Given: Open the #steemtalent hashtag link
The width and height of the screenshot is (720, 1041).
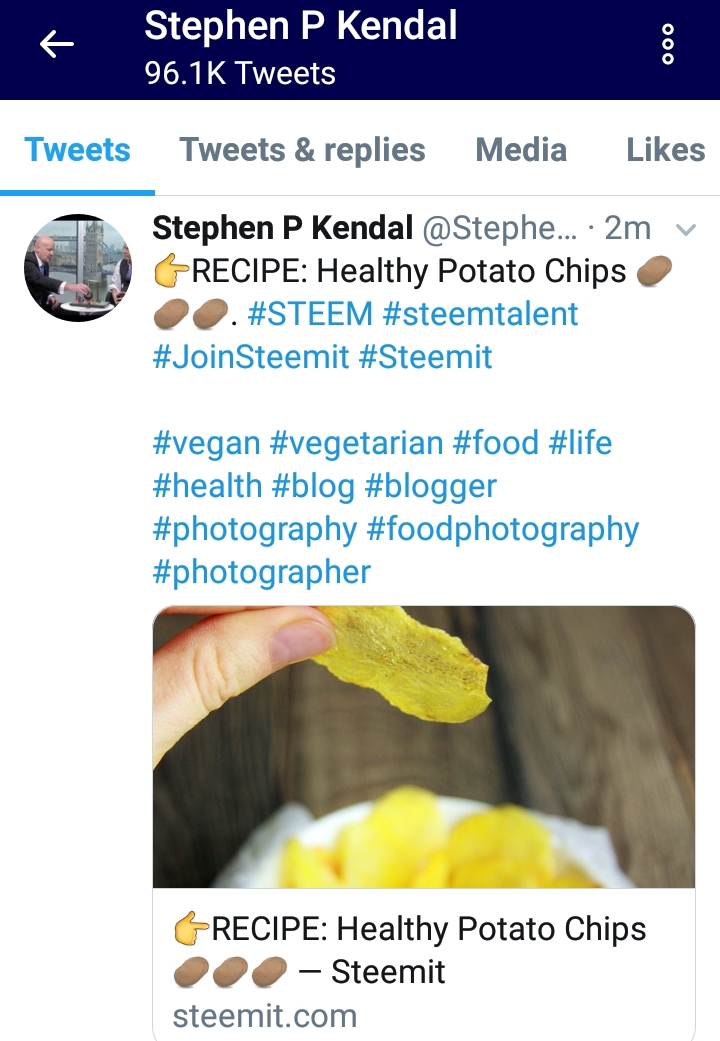Looking at the screenshot, I should 480,314.
